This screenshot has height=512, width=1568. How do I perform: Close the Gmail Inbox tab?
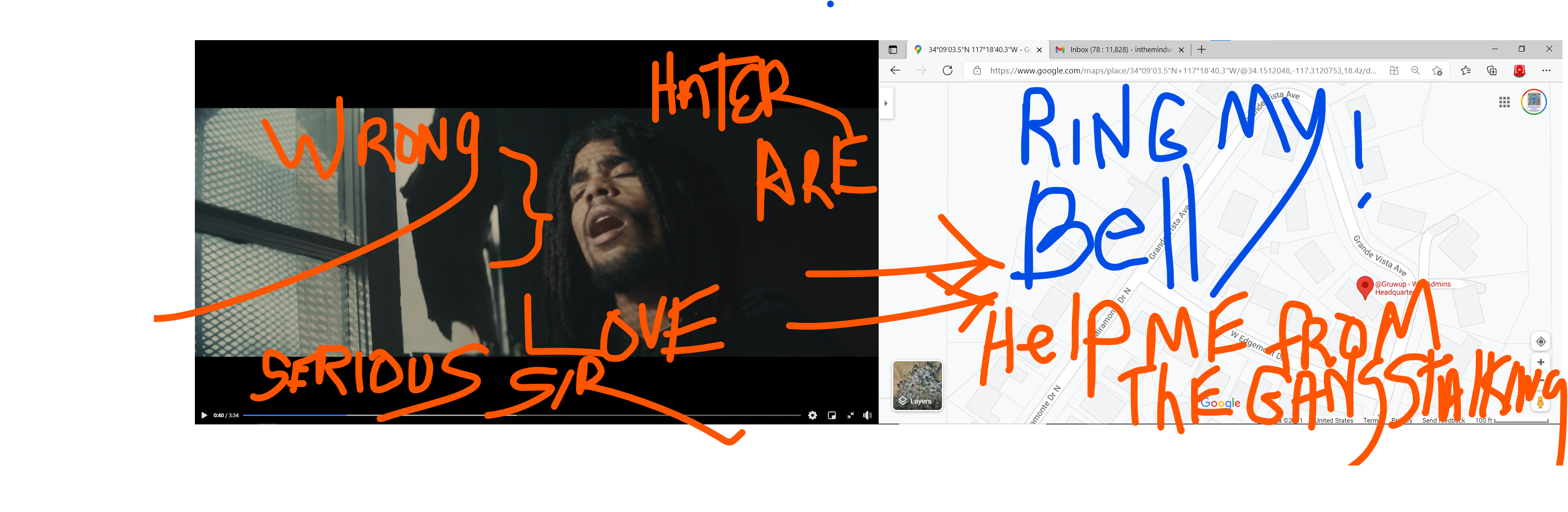click(x=1181, y=50)
